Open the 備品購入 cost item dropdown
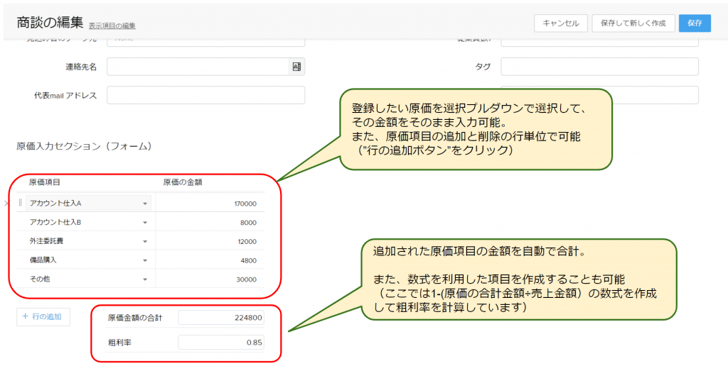The height and width of the screenshot is (383, 728). pyautogui.click(x=145, y=260)
